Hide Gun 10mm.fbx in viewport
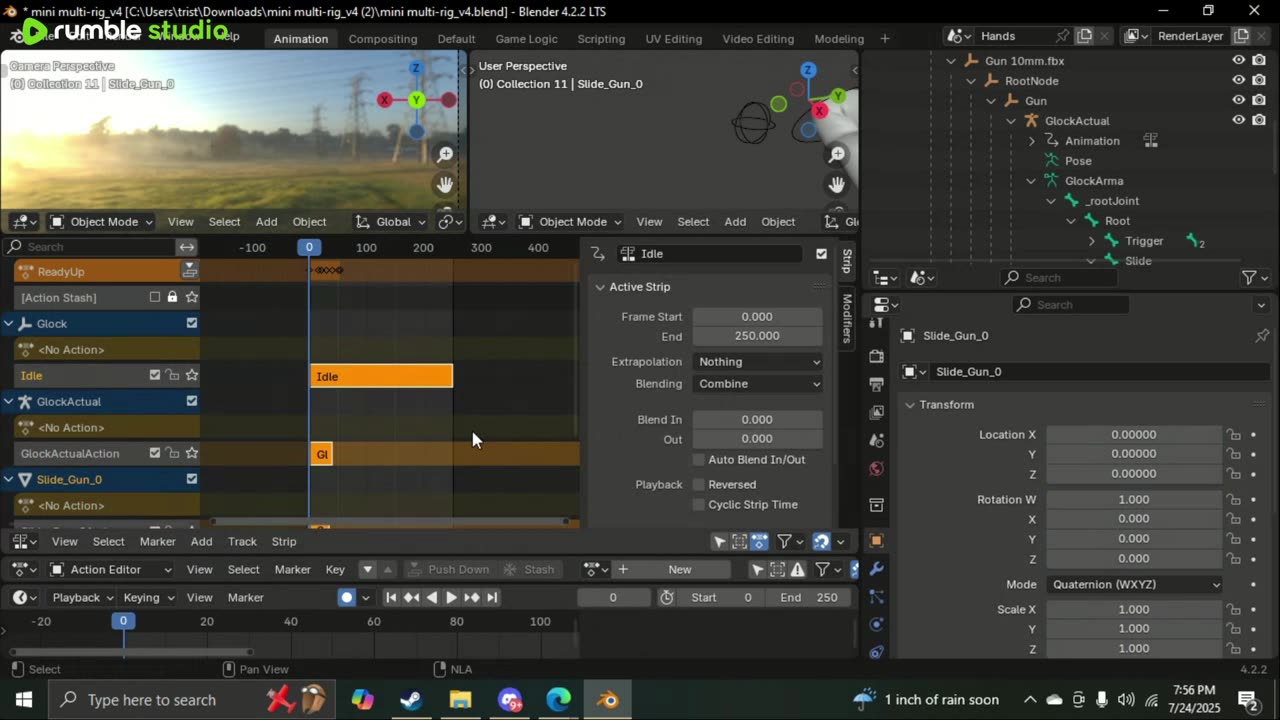 [x=1239, y=60]
